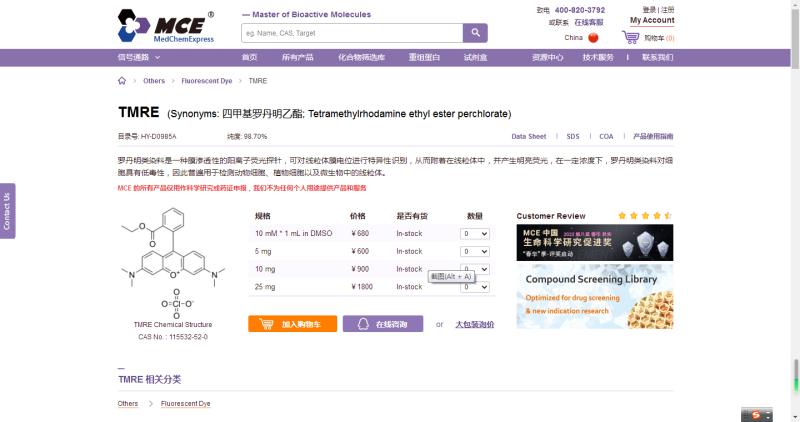Image resolution: width=800 pixels, height=422 pixels.
Task: Click the purple 在线咨询 button
Action: point(382,324)
